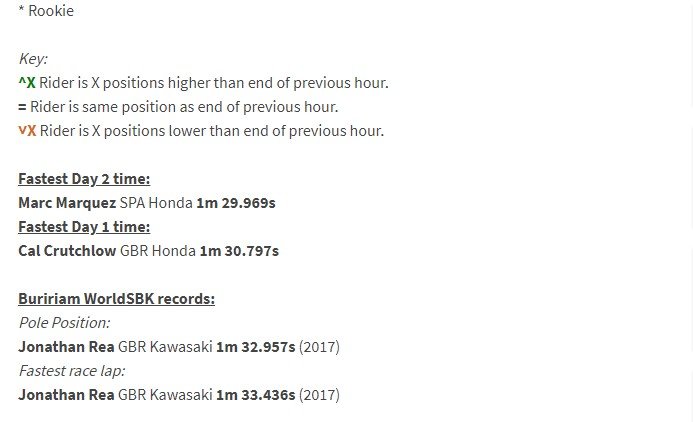693x422 pixels.
Task: Click the name Marc Marquez
Action: (x=67, y=203)
